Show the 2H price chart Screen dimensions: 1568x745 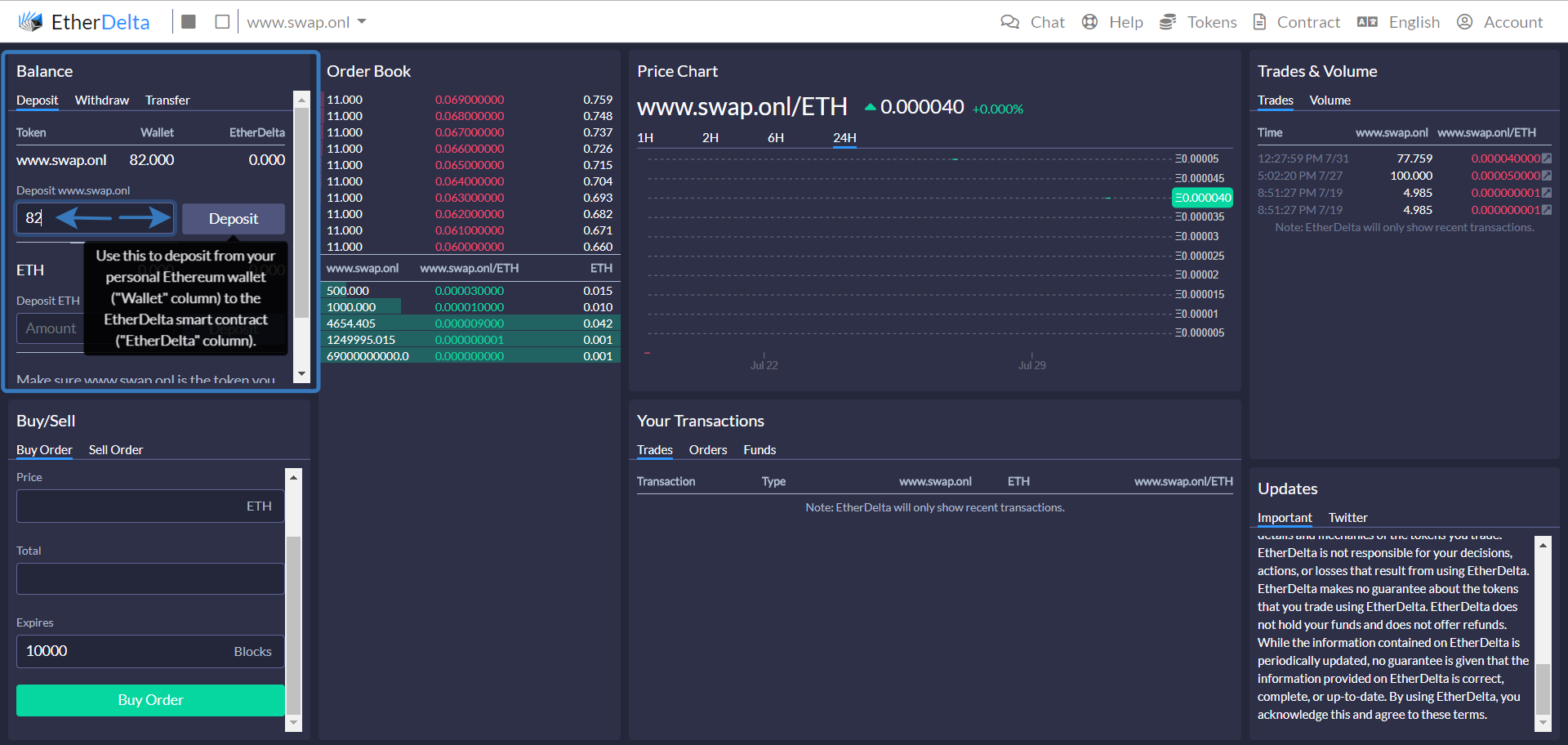710,138
